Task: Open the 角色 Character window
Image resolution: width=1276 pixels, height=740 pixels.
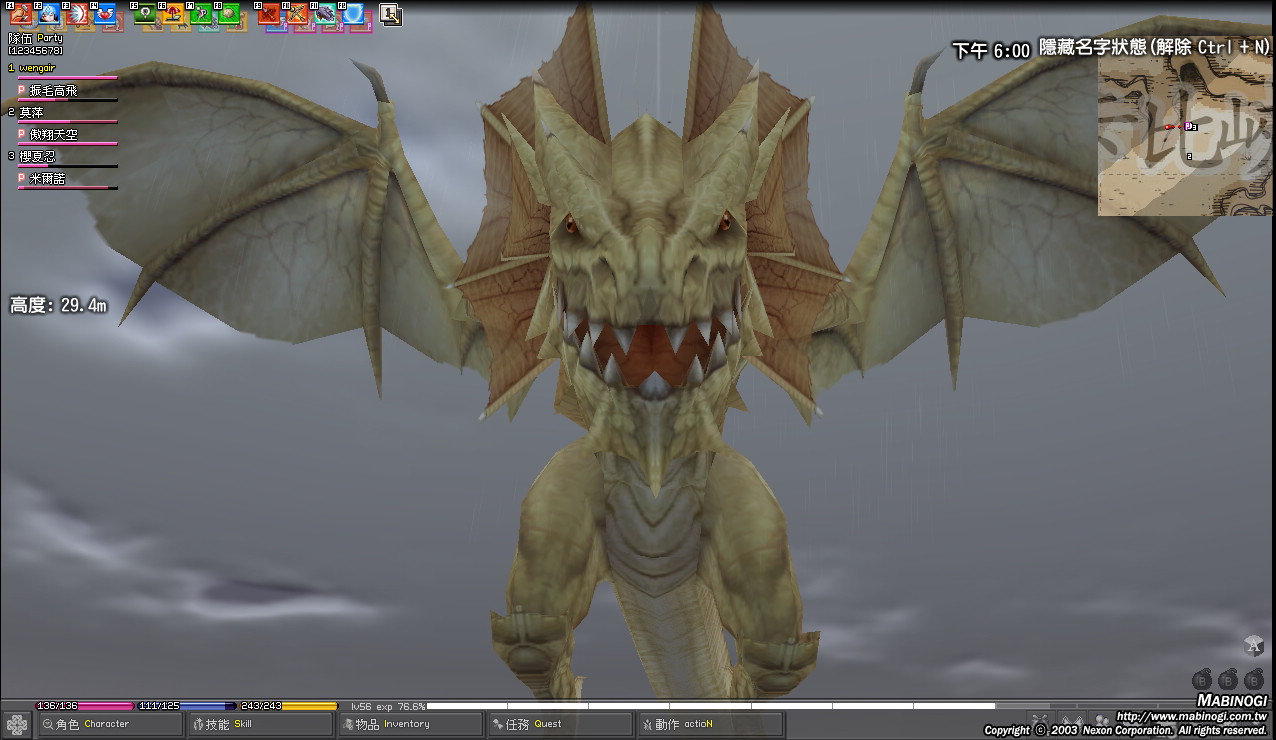Action: 110,724
